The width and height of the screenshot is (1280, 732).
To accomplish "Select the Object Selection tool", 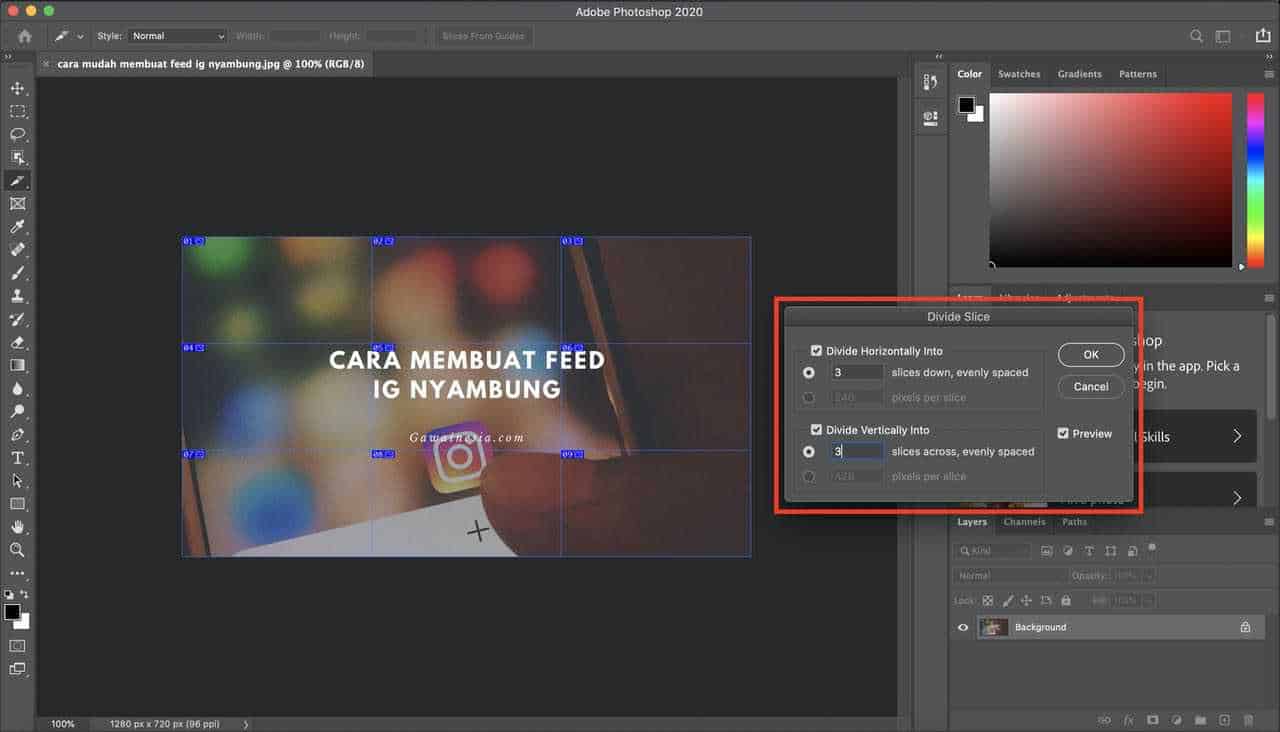I will click(17, 158).
